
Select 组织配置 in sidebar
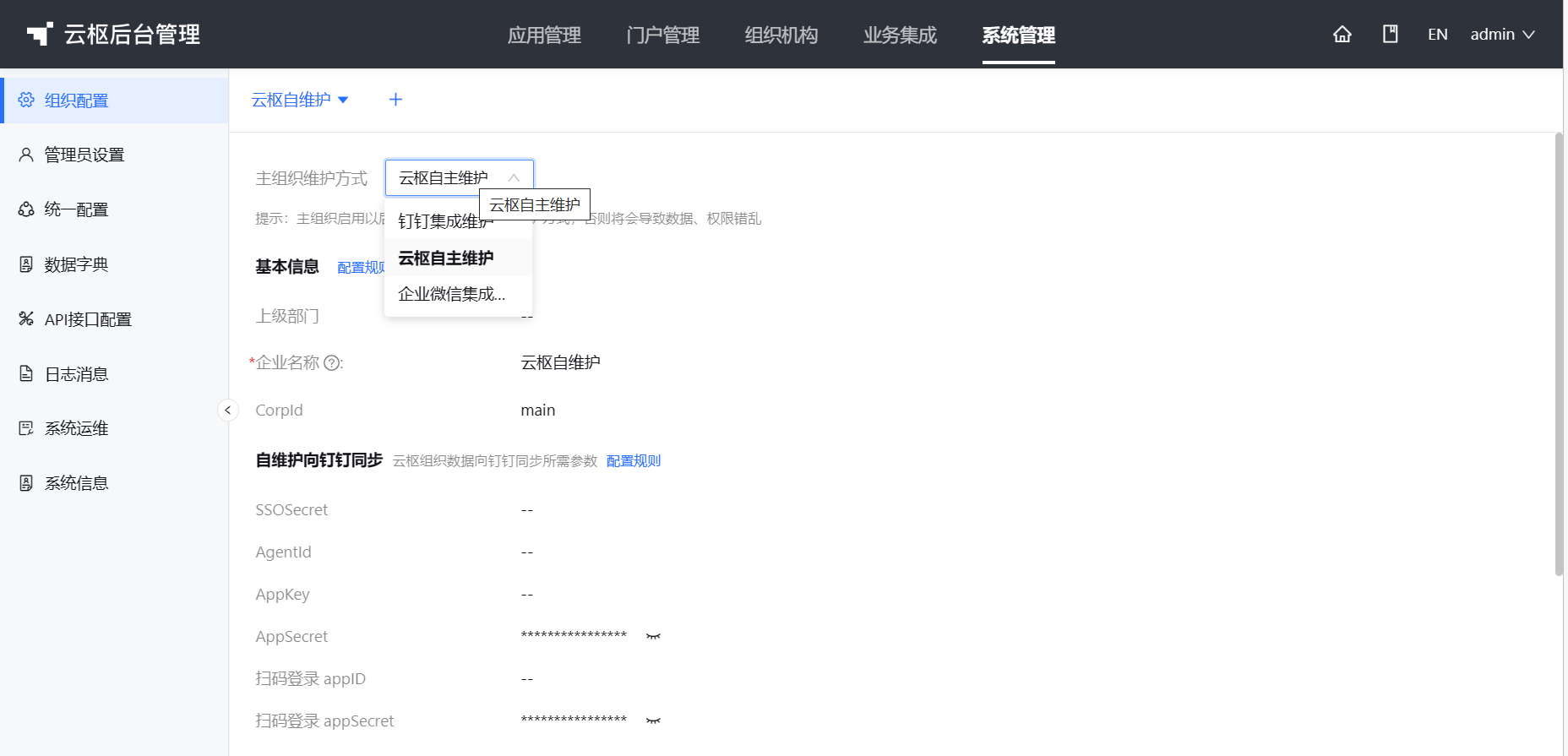click(115, 101)
